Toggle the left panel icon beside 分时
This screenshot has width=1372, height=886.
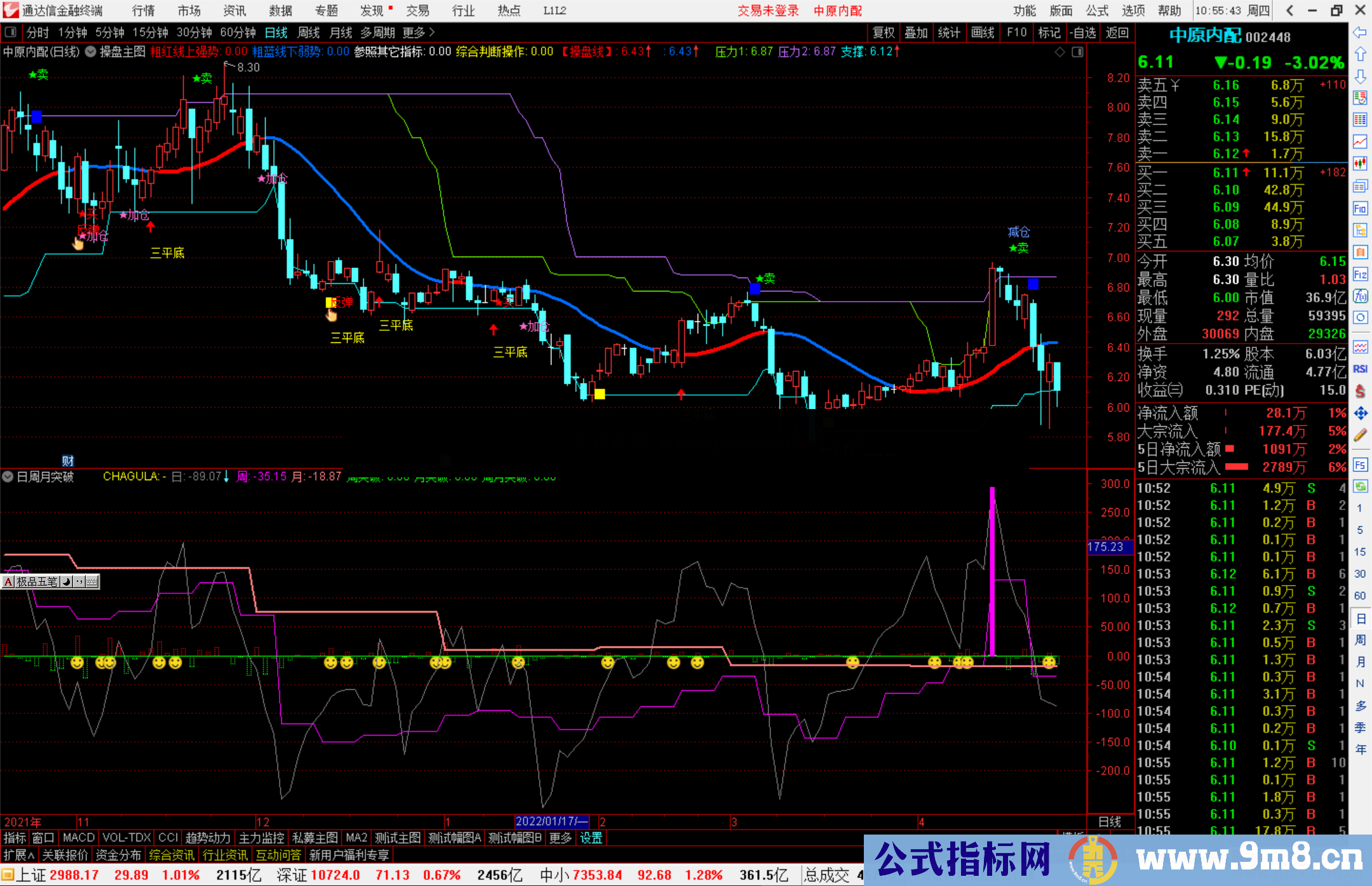click(x=11, y=32)
